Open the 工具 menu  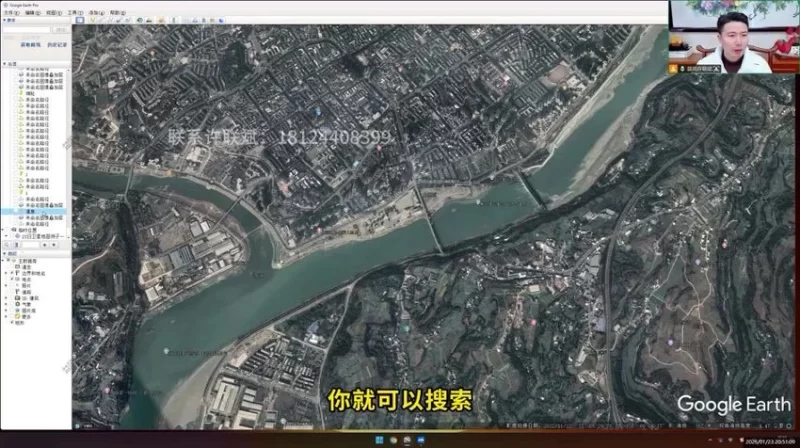[76, 12]
